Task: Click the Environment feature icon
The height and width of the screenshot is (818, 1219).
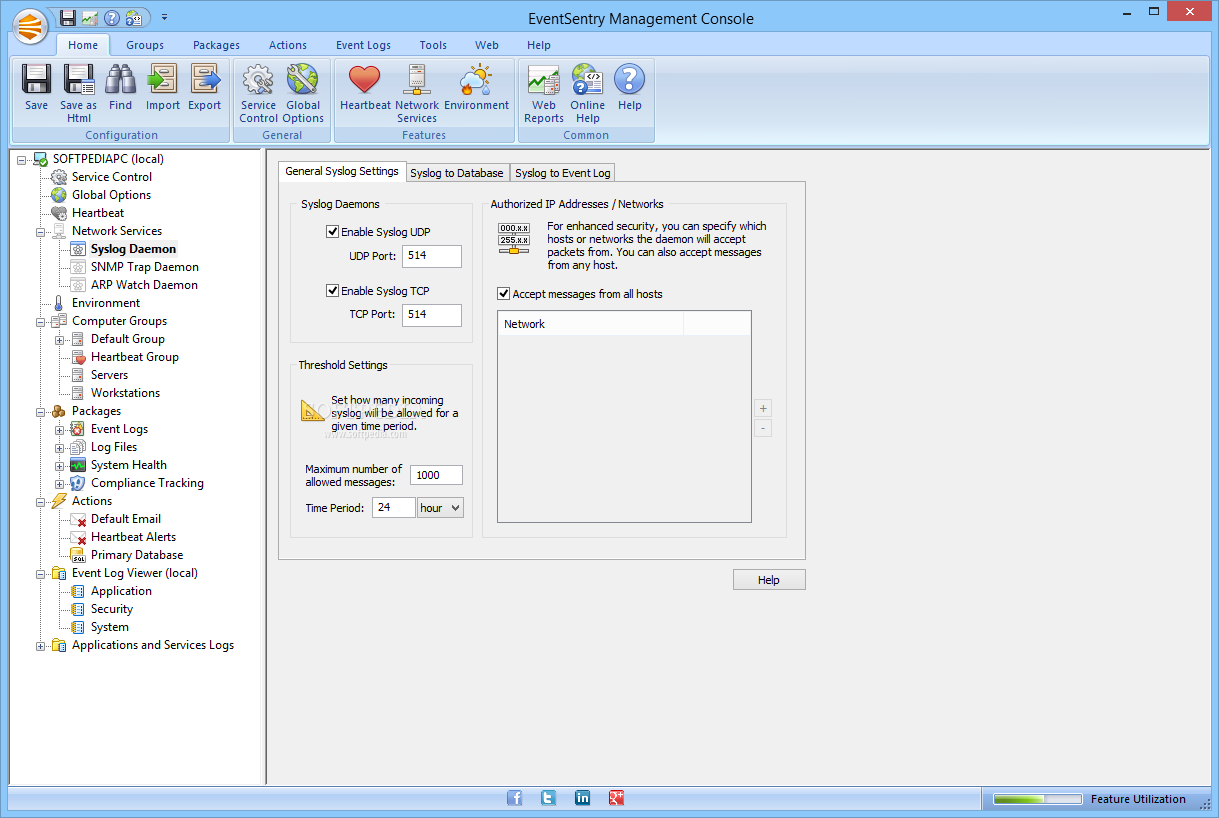Action: click(476, 87)
